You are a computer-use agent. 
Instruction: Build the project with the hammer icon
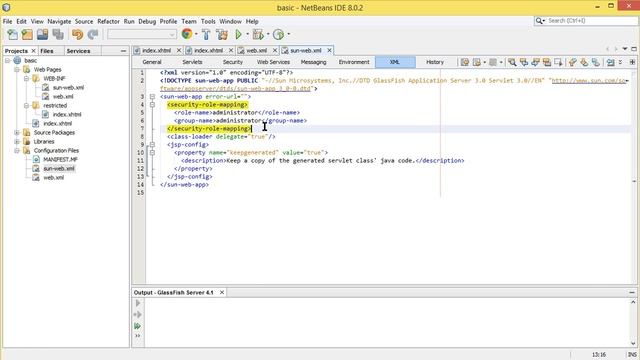coord(206,35)
